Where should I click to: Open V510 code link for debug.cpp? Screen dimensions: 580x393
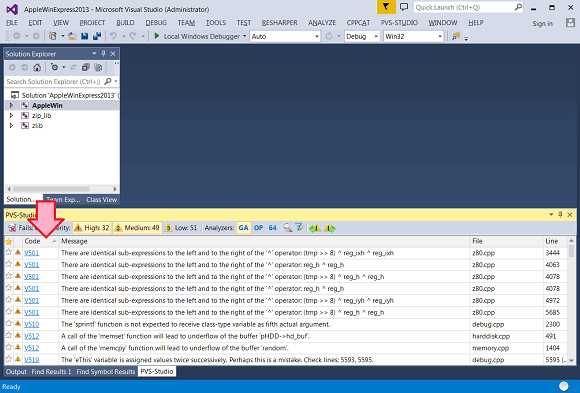tap(31, 324)
